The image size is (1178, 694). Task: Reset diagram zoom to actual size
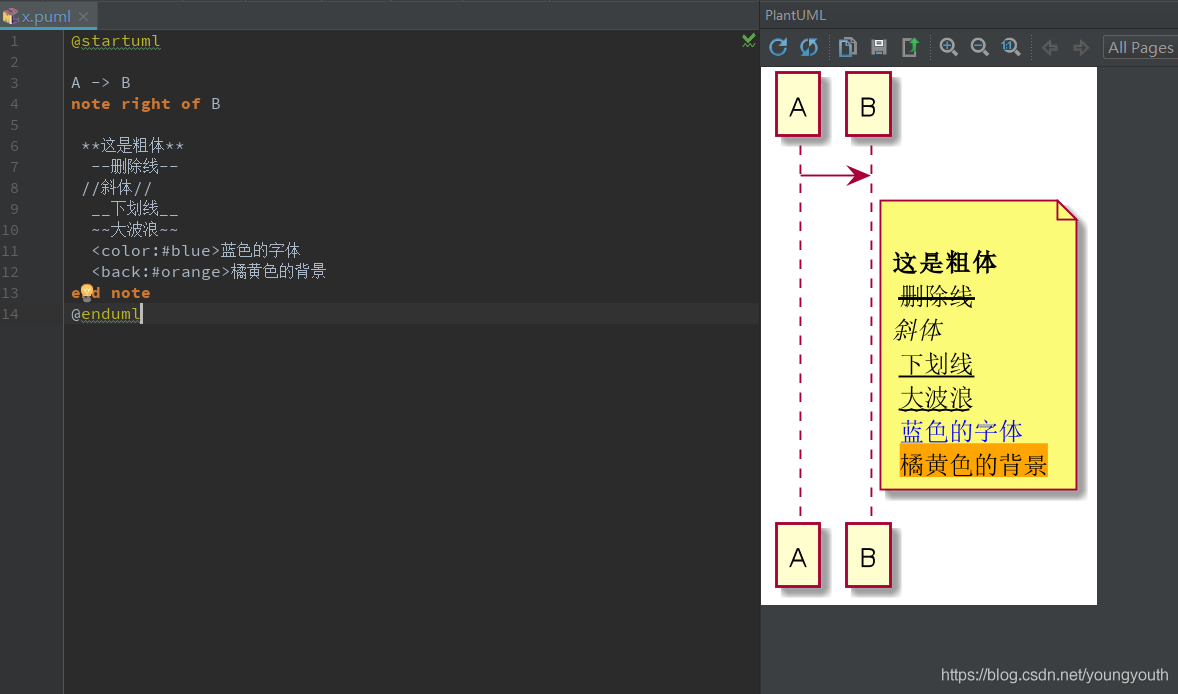pyautogui.click(x=1010, y=47)
